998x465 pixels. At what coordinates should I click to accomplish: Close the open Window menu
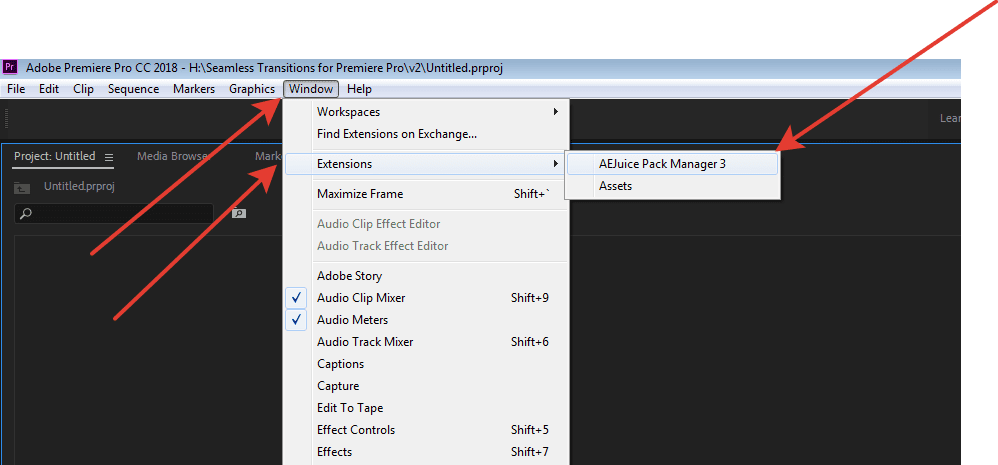click(311, 89)
